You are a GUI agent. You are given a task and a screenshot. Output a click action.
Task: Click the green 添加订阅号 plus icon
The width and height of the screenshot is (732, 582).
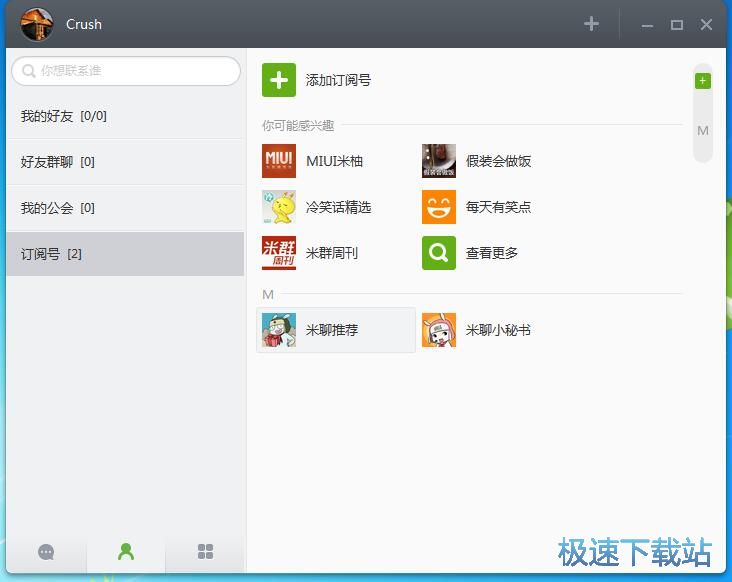(279, 80)
